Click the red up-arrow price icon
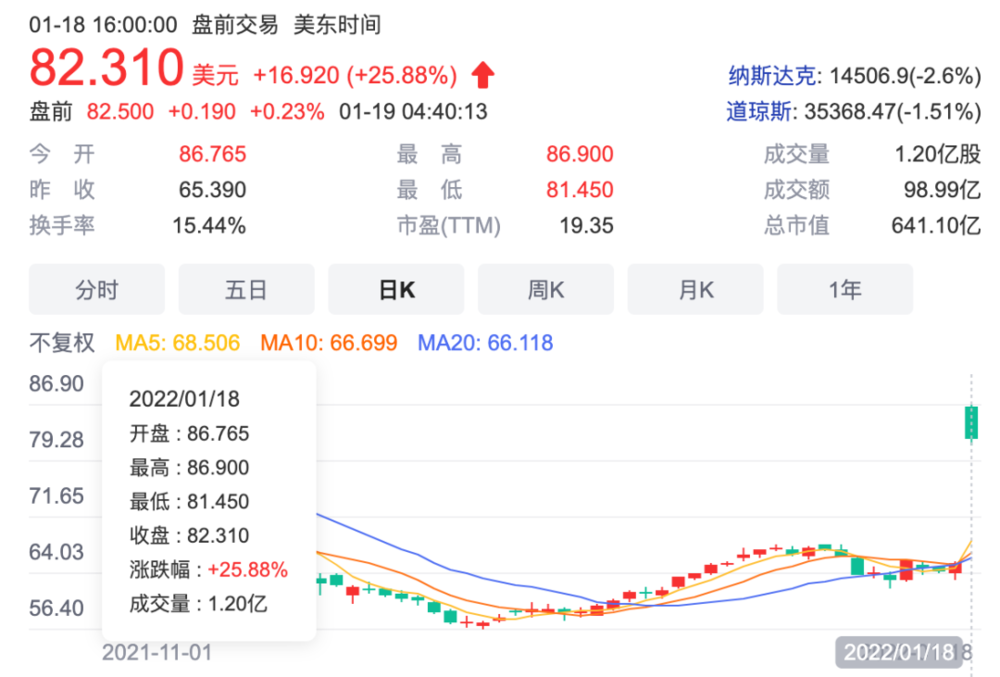Screen dimensions: 1000x677 click(484, 75)
